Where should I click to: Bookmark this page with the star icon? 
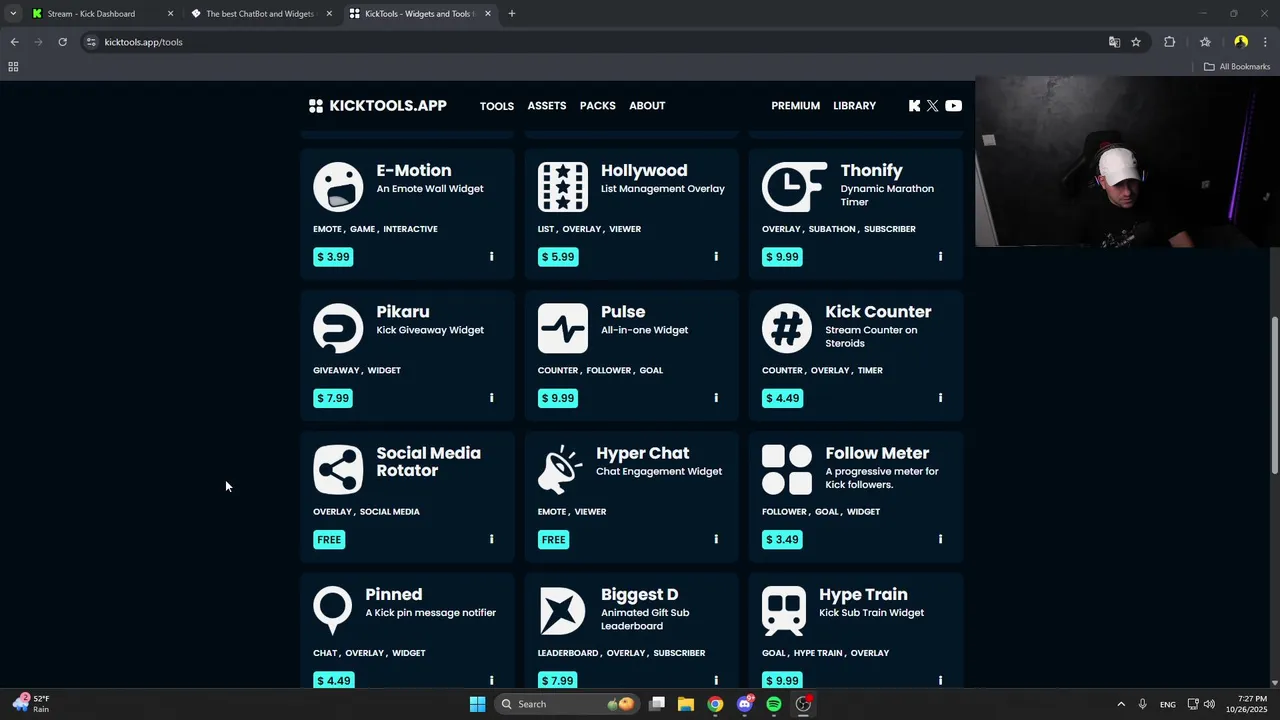click(x=1136, y=42)
